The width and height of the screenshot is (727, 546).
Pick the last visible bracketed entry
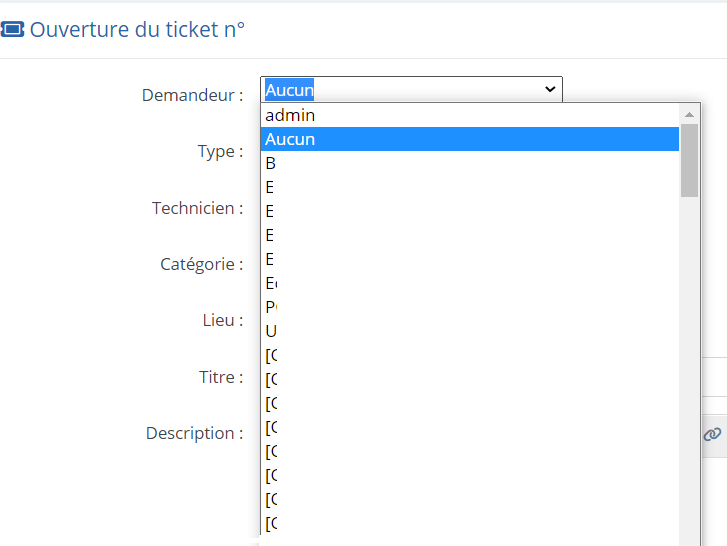point(470,523)
